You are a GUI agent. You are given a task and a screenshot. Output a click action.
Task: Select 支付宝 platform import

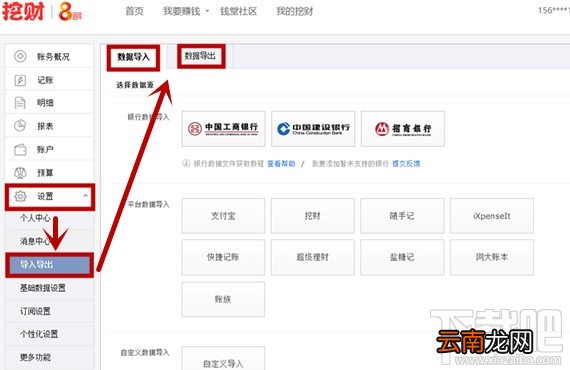[223, 216]
